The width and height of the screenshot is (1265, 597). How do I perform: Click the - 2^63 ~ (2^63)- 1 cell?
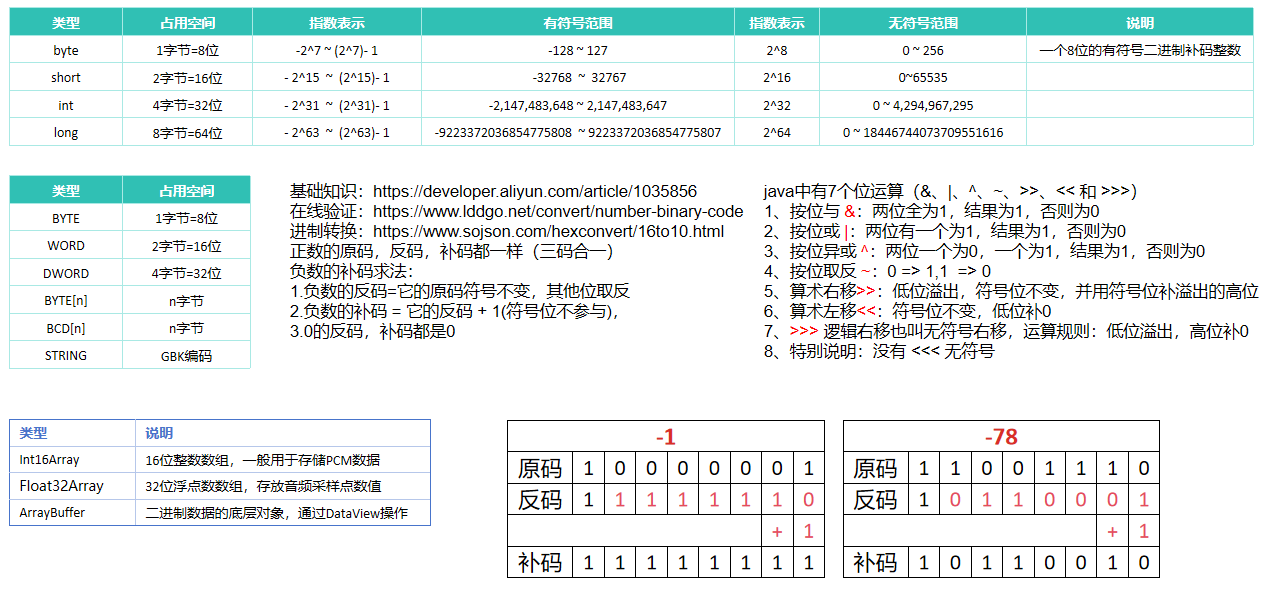pyautogui.click(x=337, y=132)
